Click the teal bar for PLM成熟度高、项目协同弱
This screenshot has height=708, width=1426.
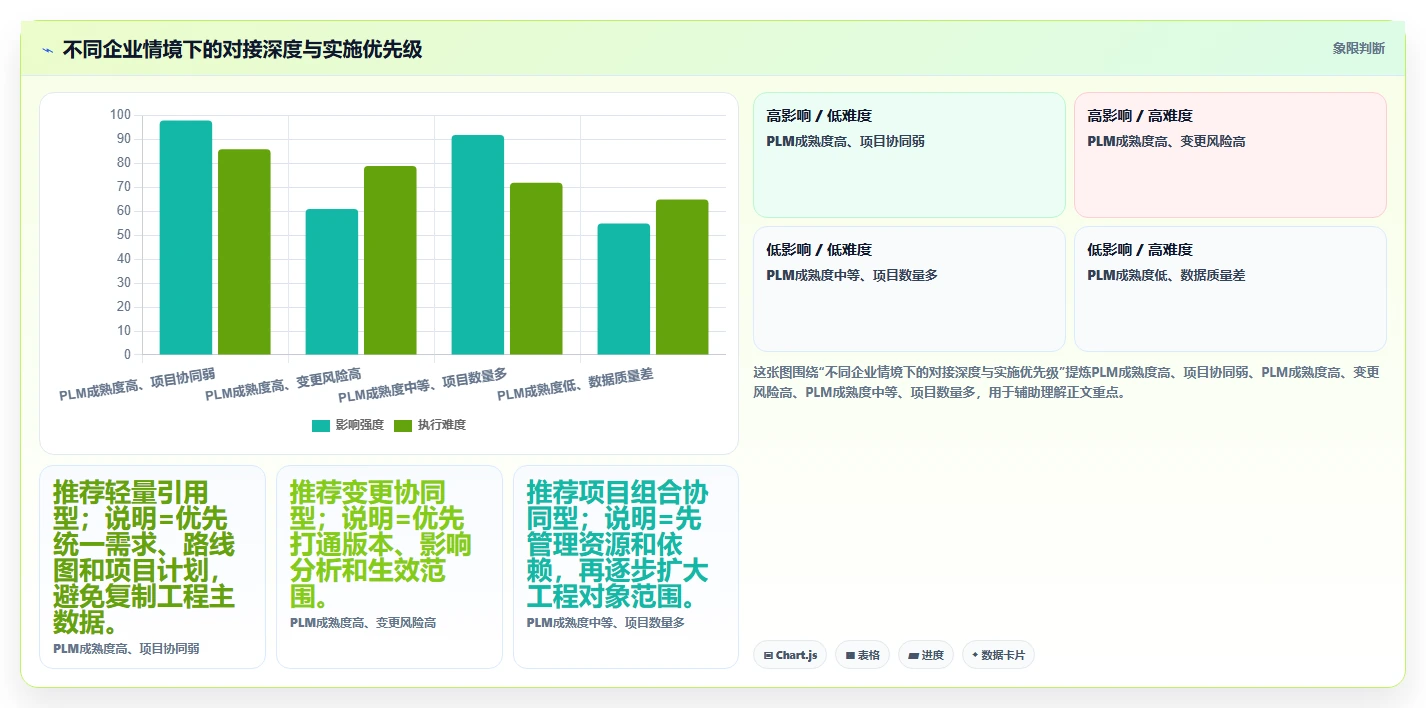(x=186, y=237)
